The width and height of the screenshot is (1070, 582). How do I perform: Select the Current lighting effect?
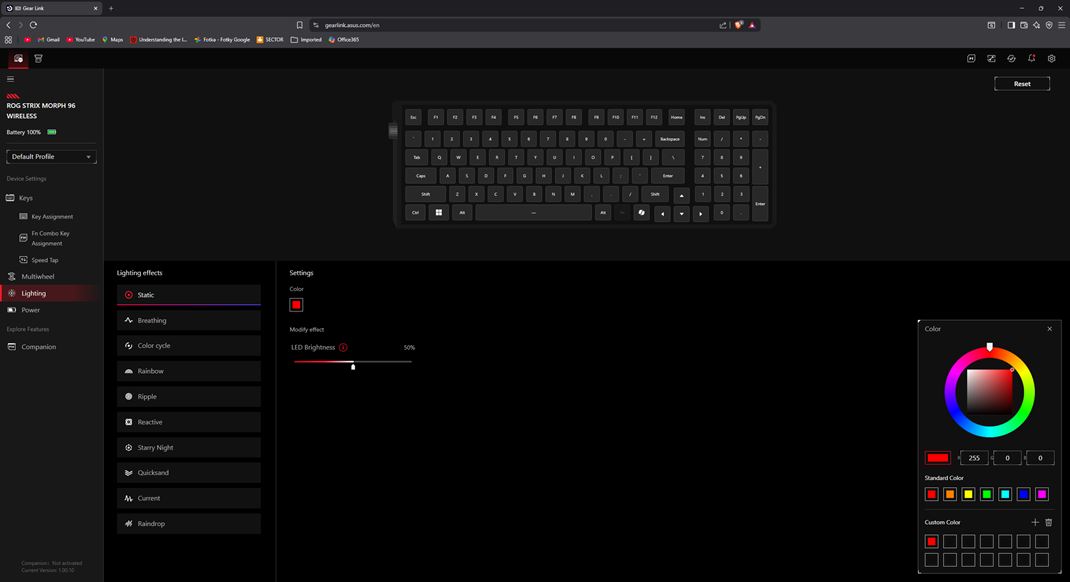(x=188, y=498)
